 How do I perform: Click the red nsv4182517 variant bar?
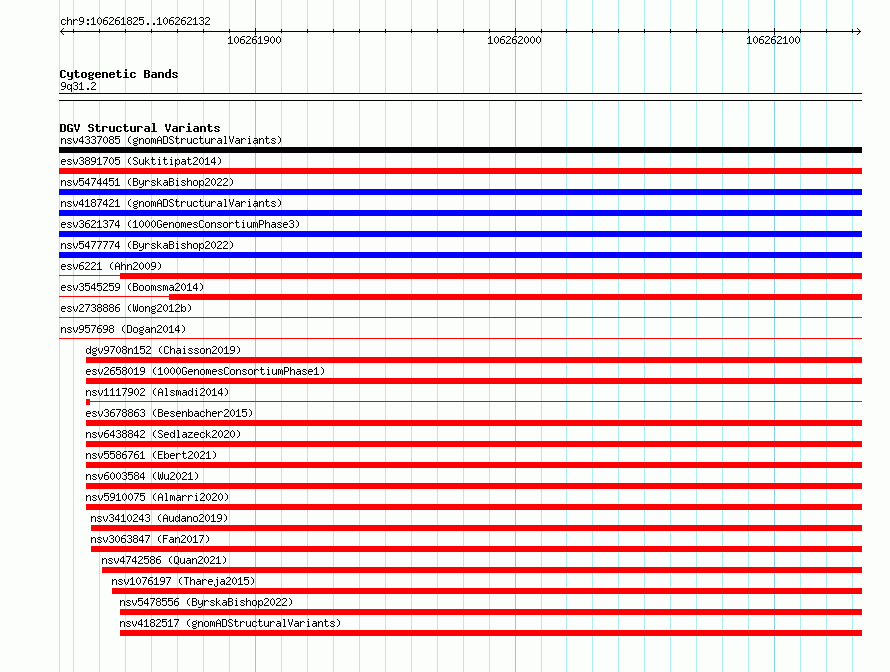point(491,633)
